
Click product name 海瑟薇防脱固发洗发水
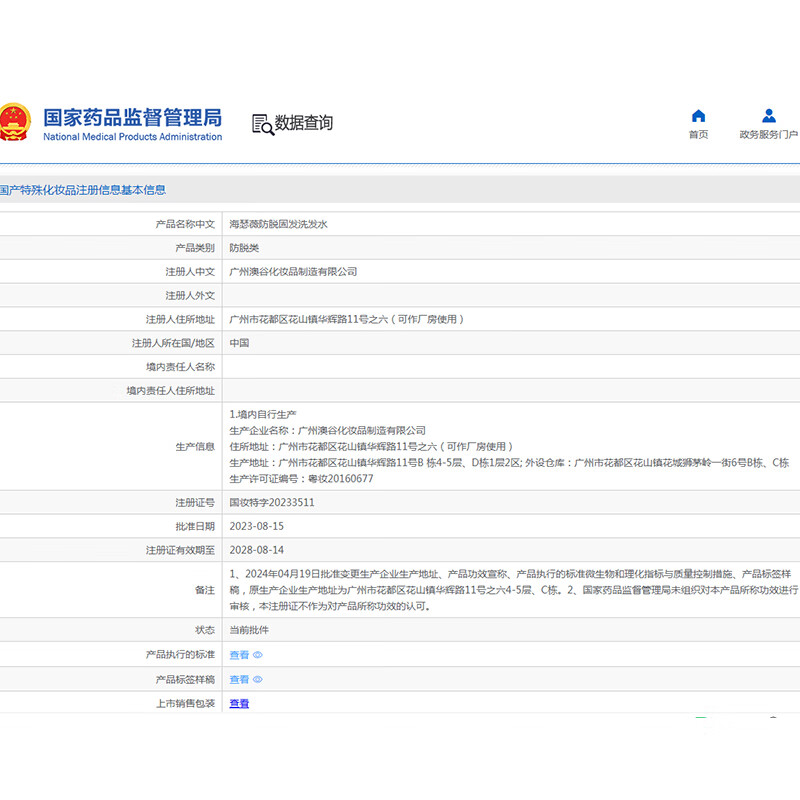pyautogui.click(x=278, y=224)
